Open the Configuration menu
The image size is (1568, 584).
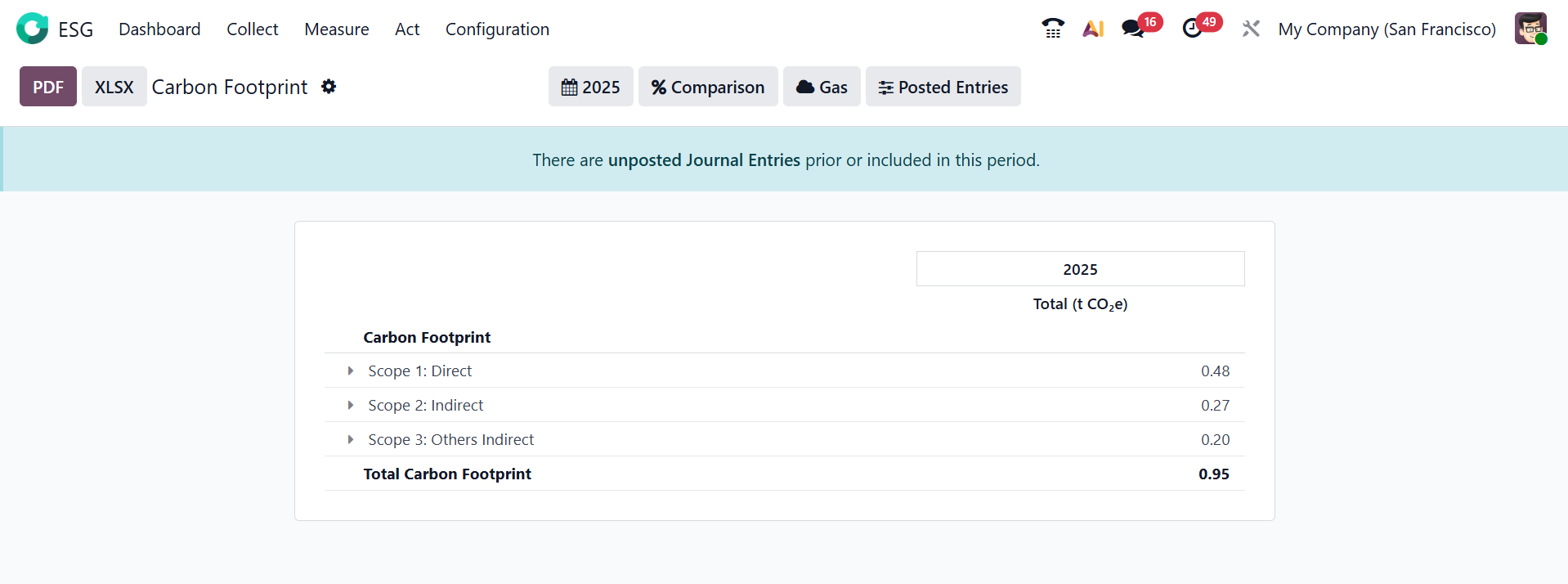[x=497, y=29]
